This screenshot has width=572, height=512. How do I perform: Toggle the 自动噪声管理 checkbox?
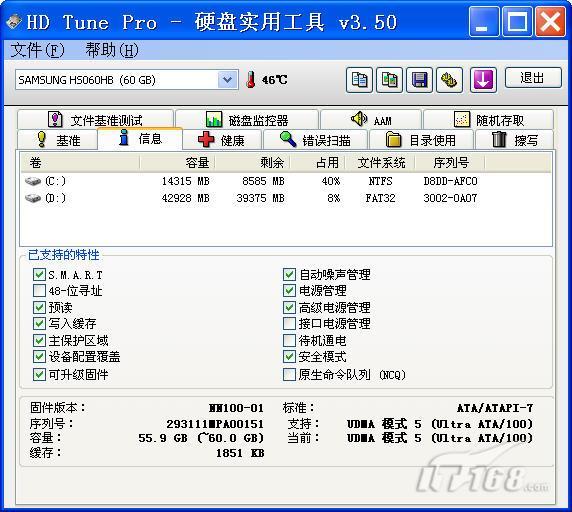click(289, 274)
